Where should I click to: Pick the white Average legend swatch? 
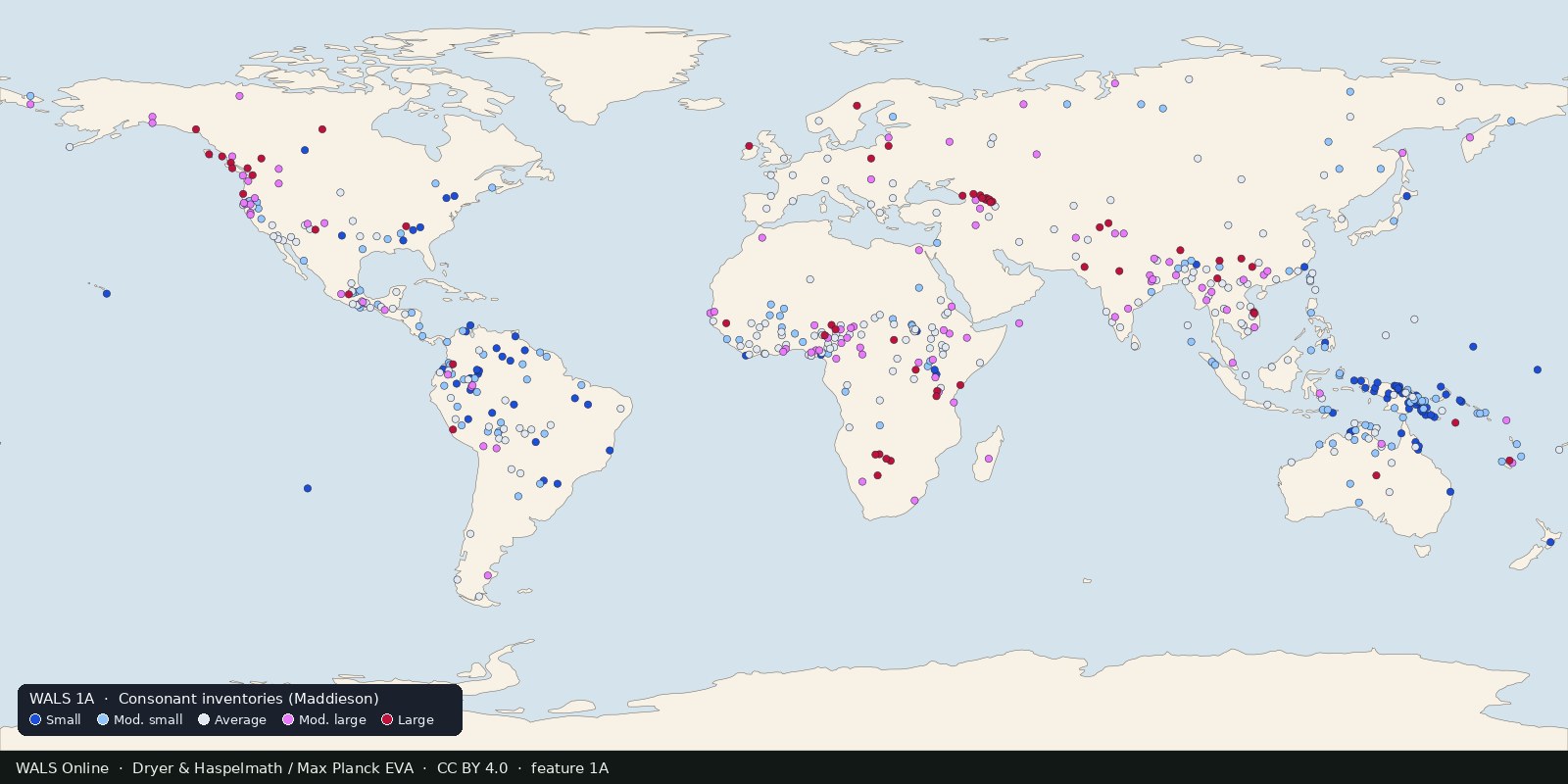[x=204, y=719]
